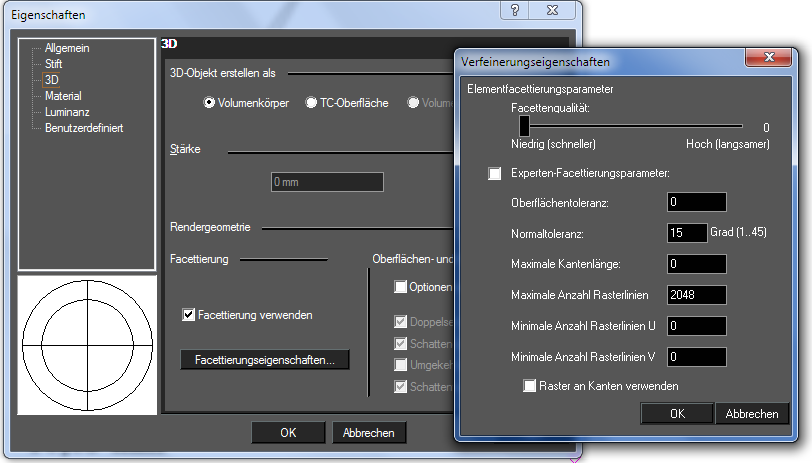Toggle the Optionen checkbox
This screenshot has width=812, height=463.
tap(400, 287)
